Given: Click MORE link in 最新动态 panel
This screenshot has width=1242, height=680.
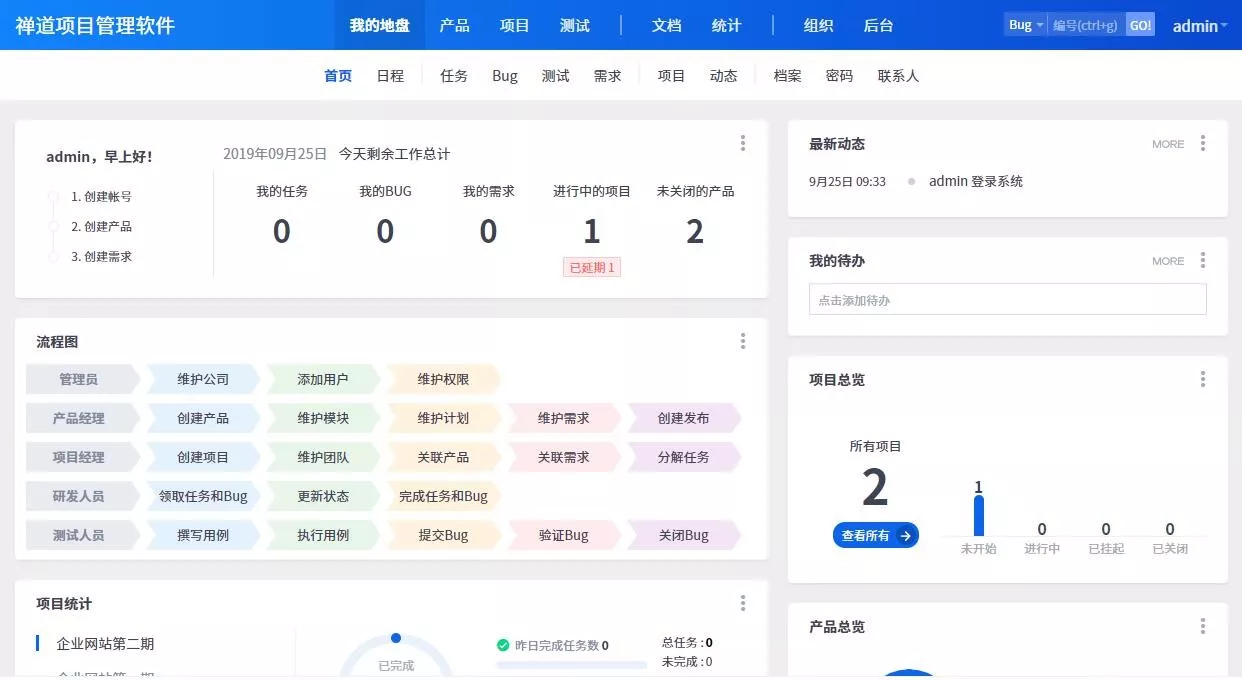Looking at the screenshot, I should (x=1167, y=144).
